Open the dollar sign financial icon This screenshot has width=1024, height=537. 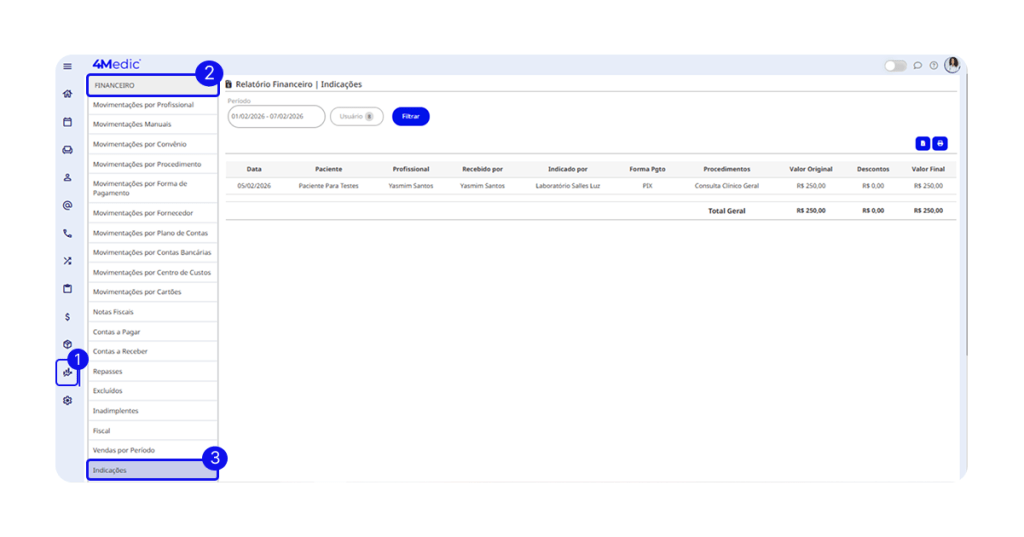click(x=67, y=317)
